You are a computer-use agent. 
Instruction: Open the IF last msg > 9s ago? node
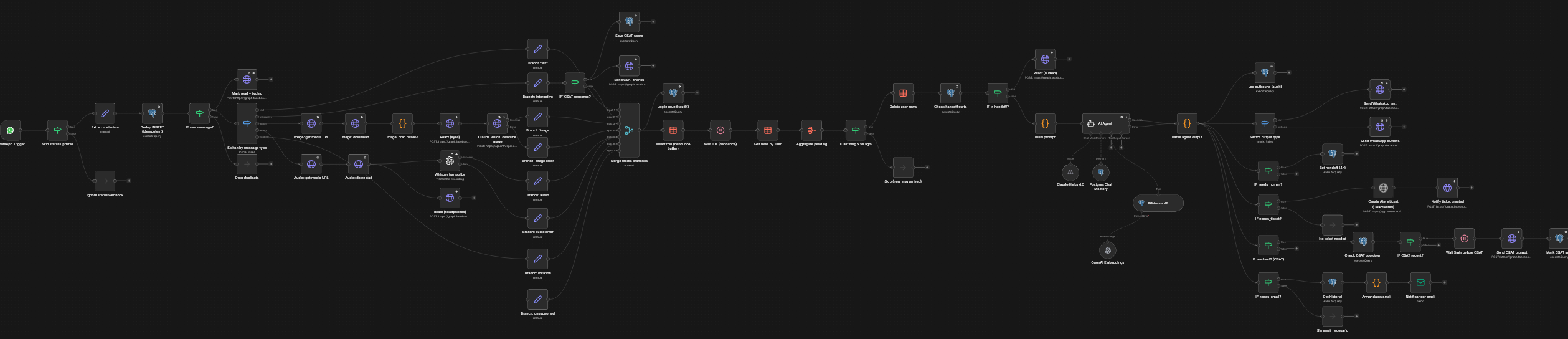point(855,130)
